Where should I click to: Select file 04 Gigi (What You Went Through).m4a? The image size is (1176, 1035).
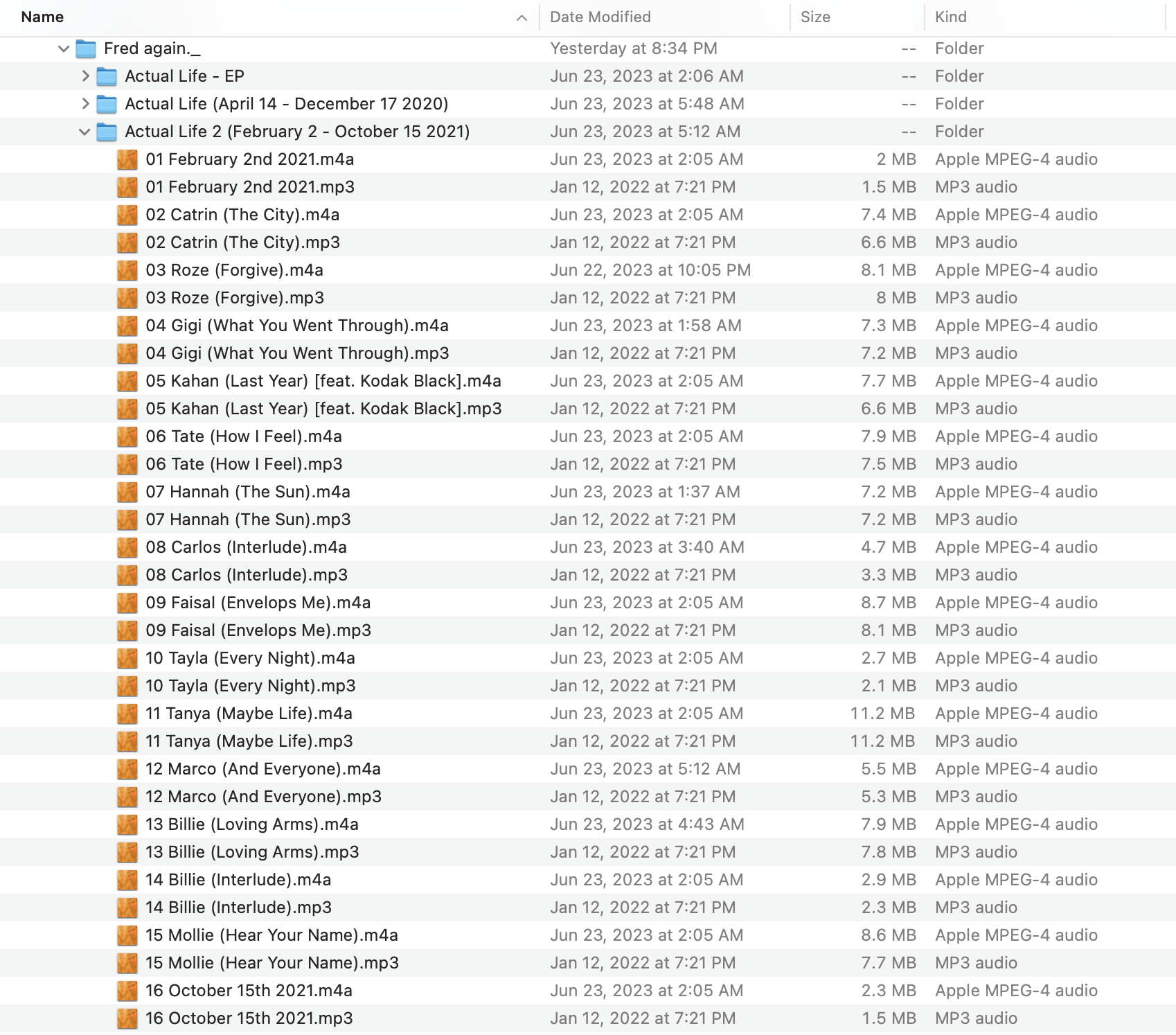[x=297, y=326]
